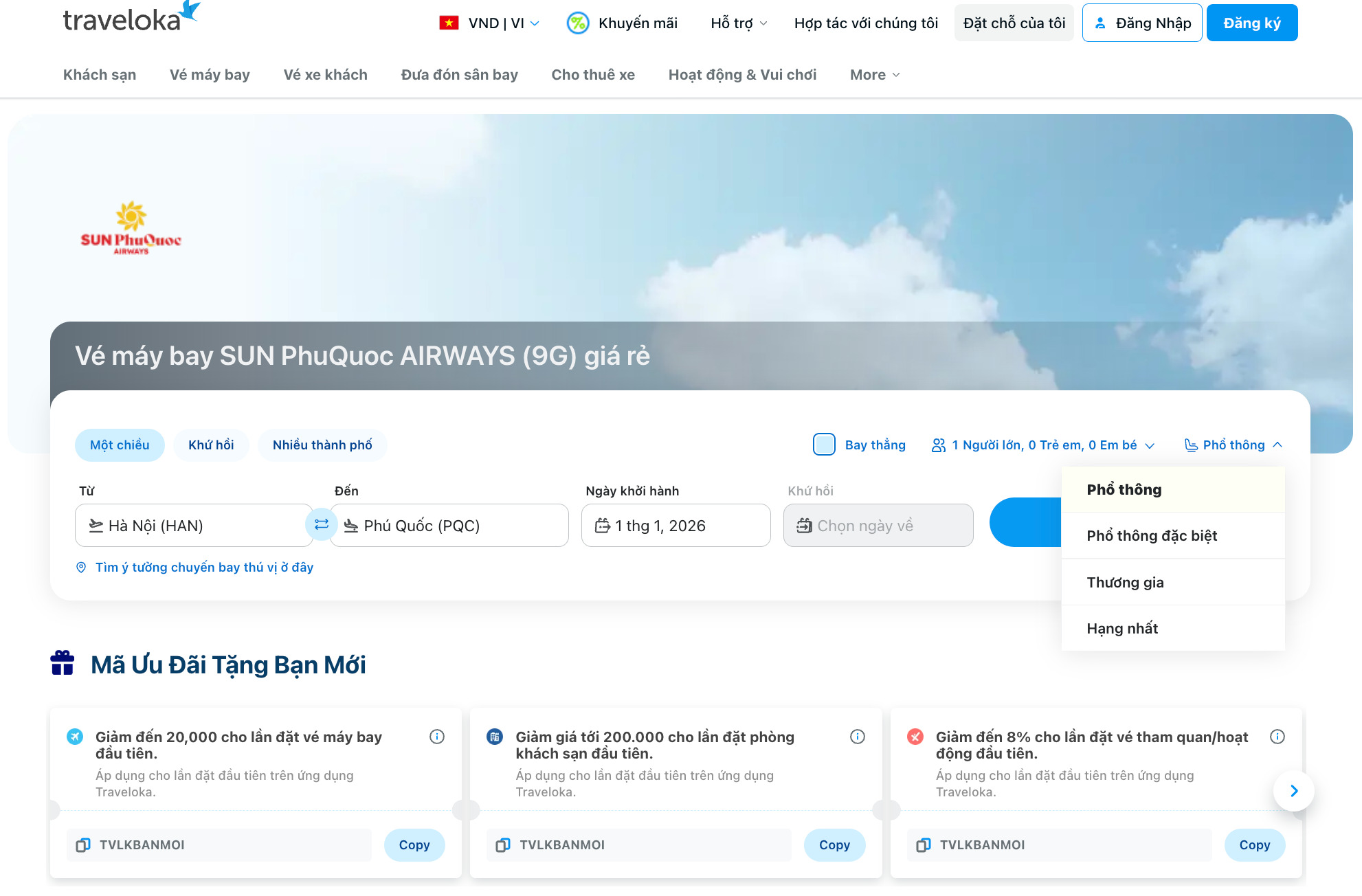Expand the More navigation menu
1362x896 pixels.
[874, 75]
